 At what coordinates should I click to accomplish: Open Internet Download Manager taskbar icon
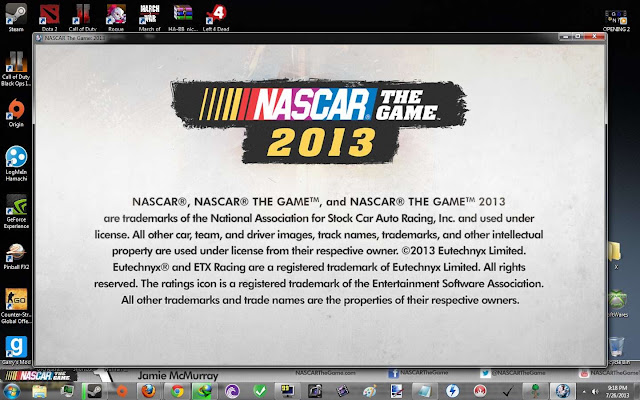point(204,391)
